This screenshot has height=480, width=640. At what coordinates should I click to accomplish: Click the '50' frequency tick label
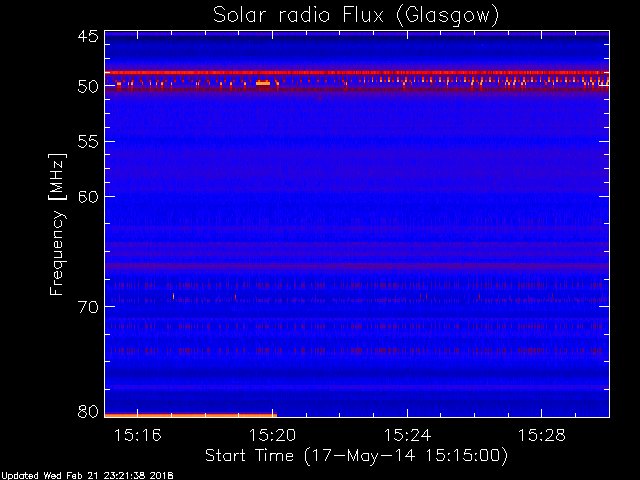pyautogui.click(x=88, y=87)
